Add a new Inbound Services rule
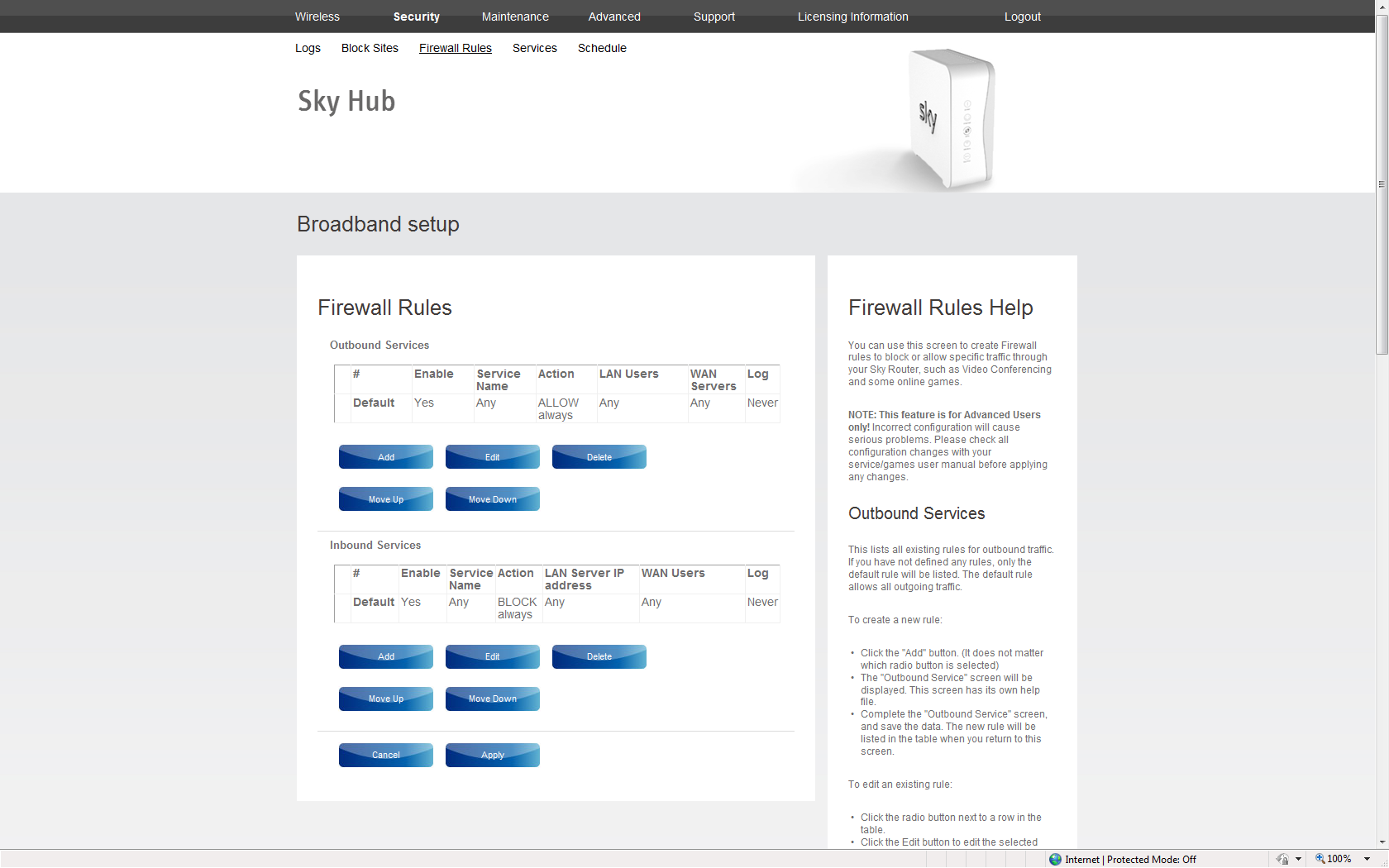Screen dimensions: 1389x868 pyautogui.click(x=386, y=656)
